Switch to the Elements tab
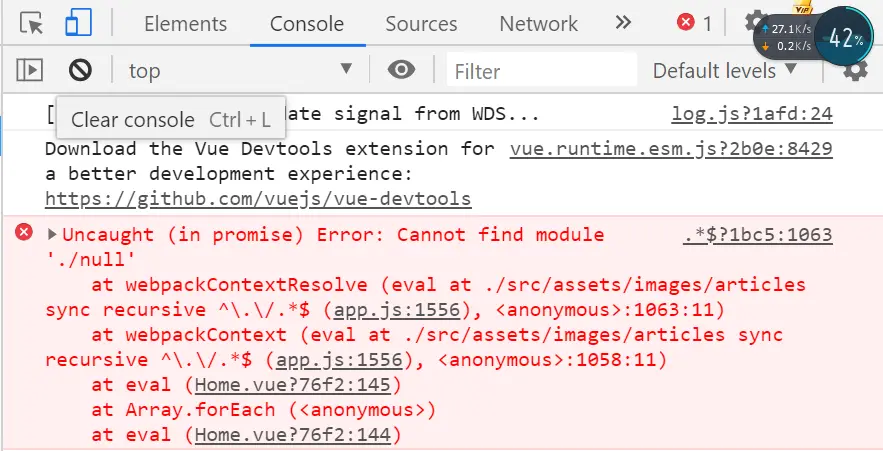This screenshot has height=451, width=883. click(185, 23)
